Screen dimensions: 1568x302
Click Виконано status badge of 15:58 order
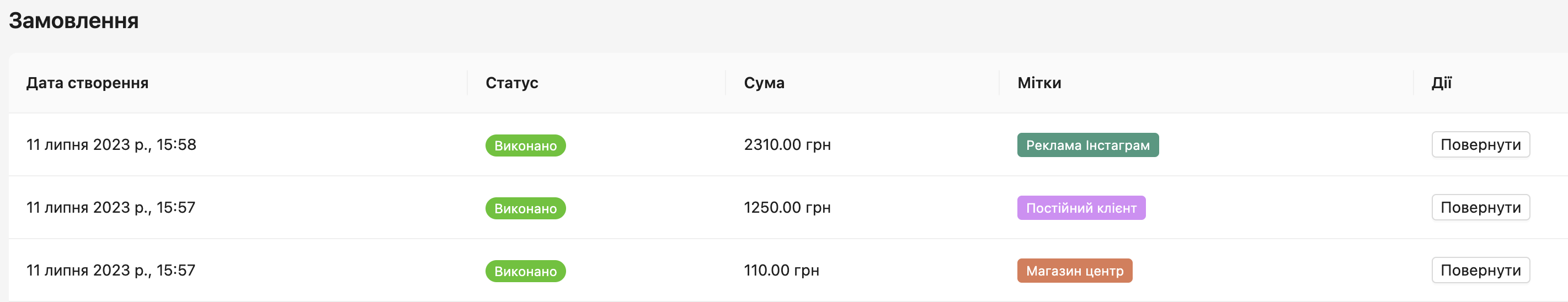pos(525,145)
